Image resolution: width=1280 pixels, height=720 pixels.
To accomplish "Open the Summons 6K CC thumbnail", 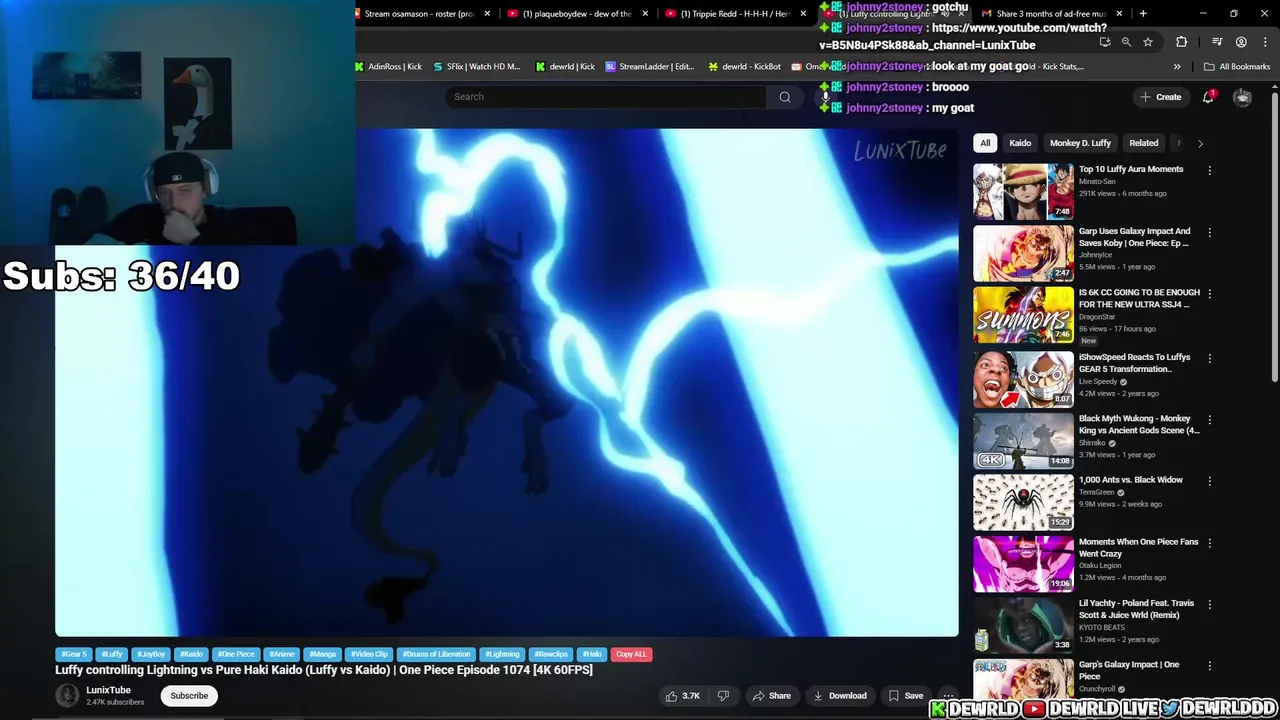I will (x=1023, y=315).
